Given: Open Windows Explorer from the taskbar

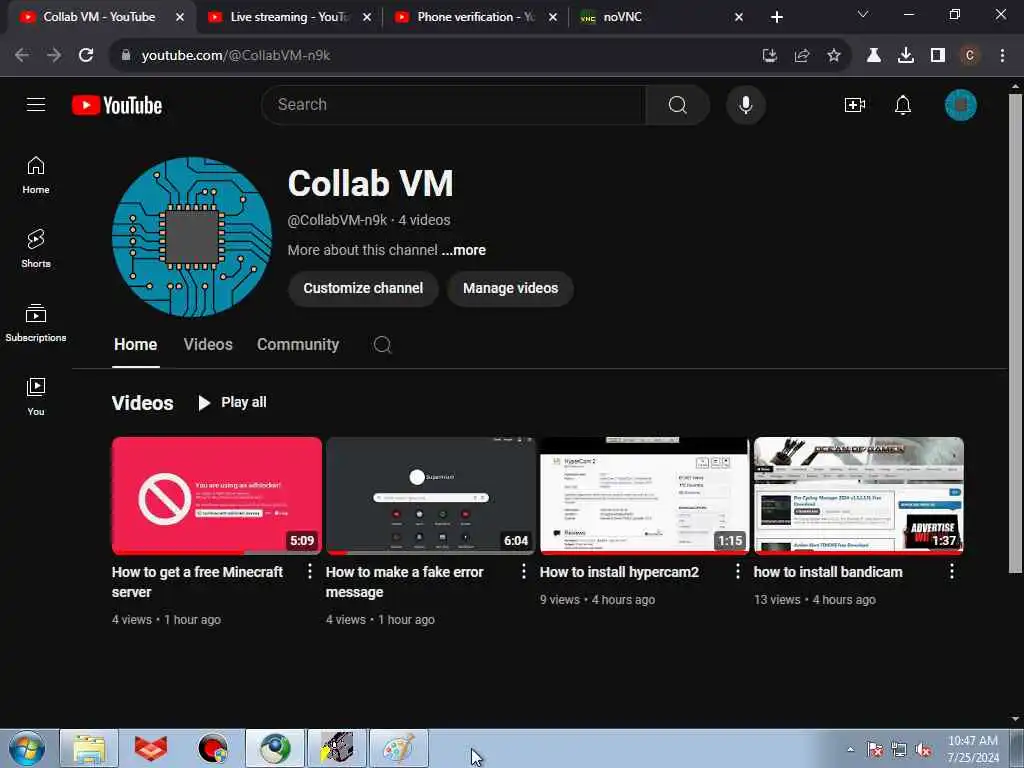Looking at the screenshot, I should click(89, 748).
